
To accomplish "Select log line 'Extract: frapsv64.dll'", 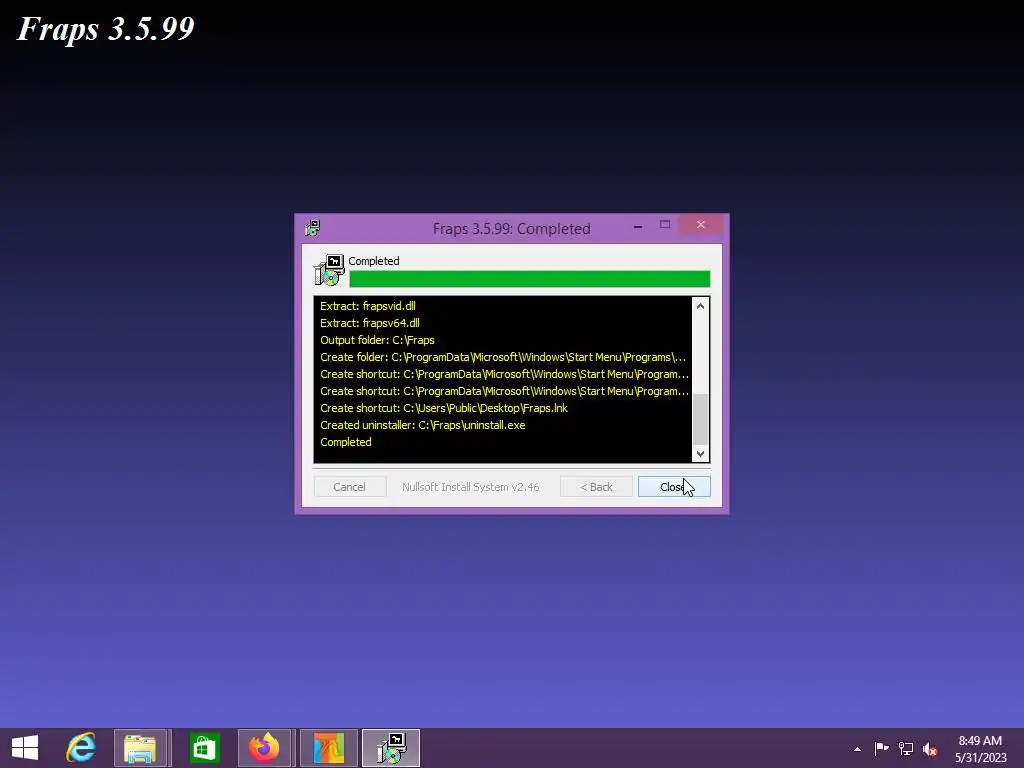I will pyautogui.click(x=370, y=323).
